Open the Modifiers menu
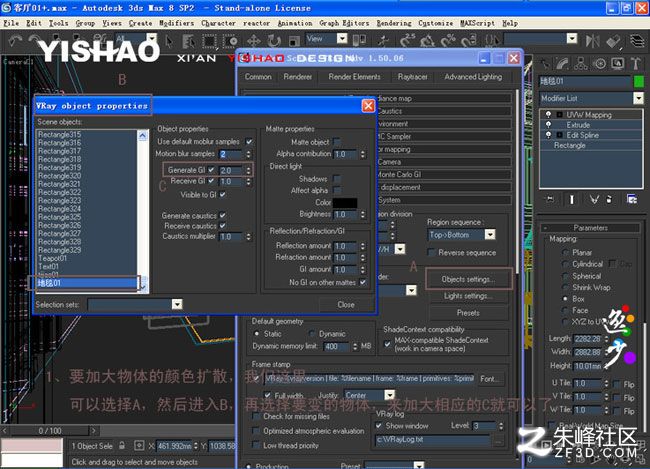The image size is (650, 469). [177, 23]
